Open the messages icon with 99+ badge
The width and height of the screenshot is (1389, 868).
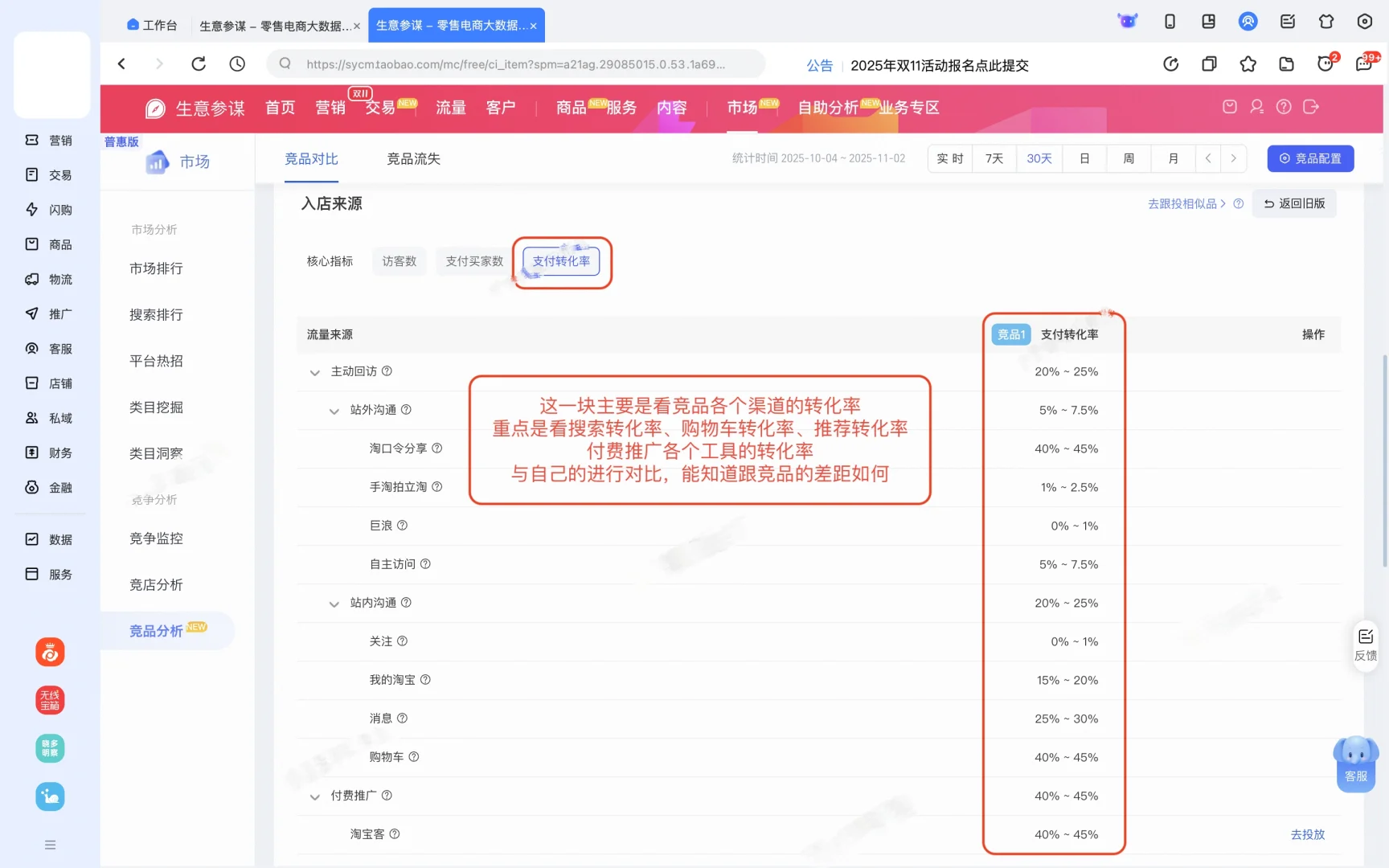(x=1366, y=63)
